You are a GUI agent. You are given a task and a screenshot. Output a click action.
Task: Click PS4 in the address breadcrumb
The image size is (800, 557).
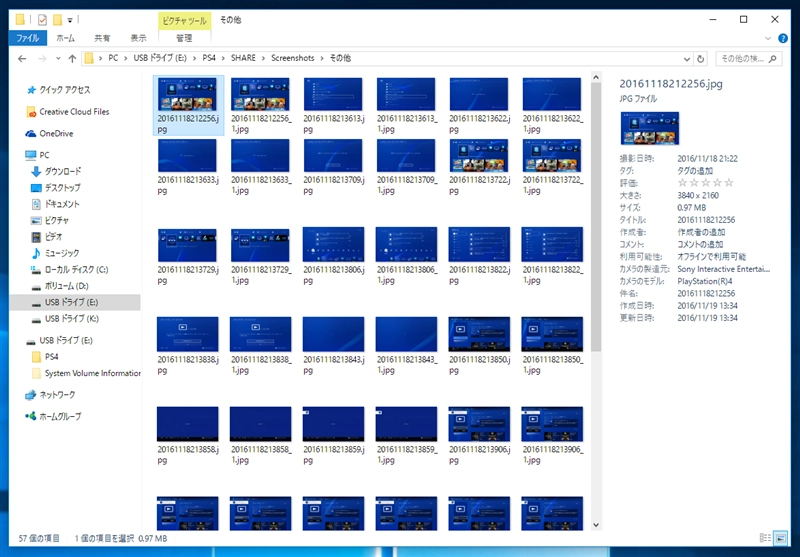pos(209,58)
